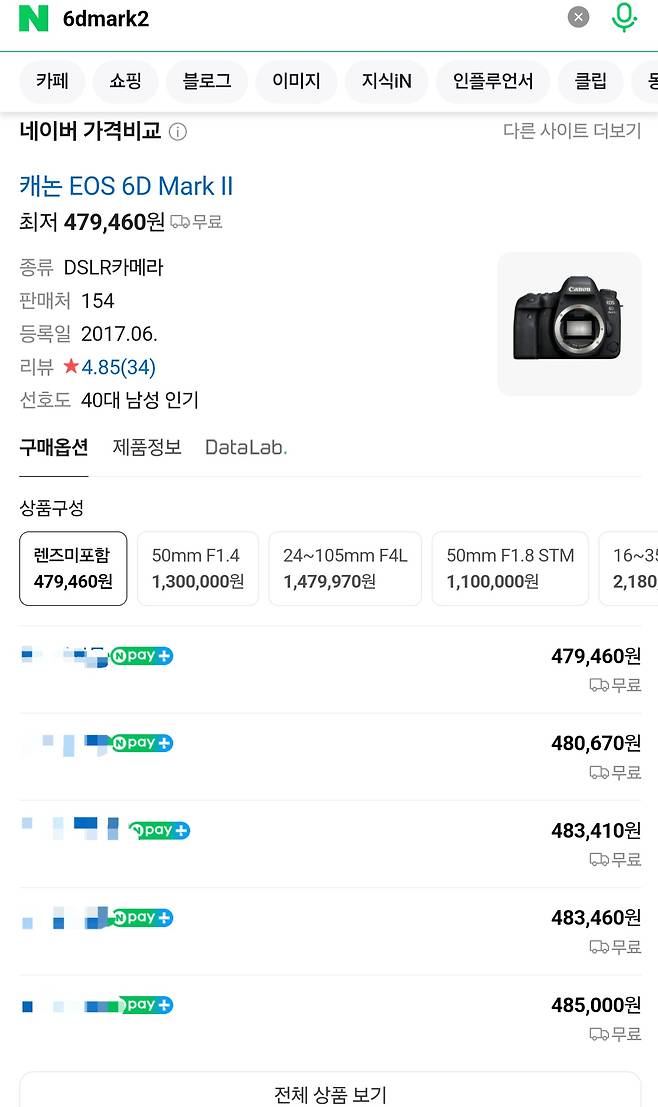Clear the search text with X icon
The width and height of the screenshot is (658, 1107).
(578, 17)
